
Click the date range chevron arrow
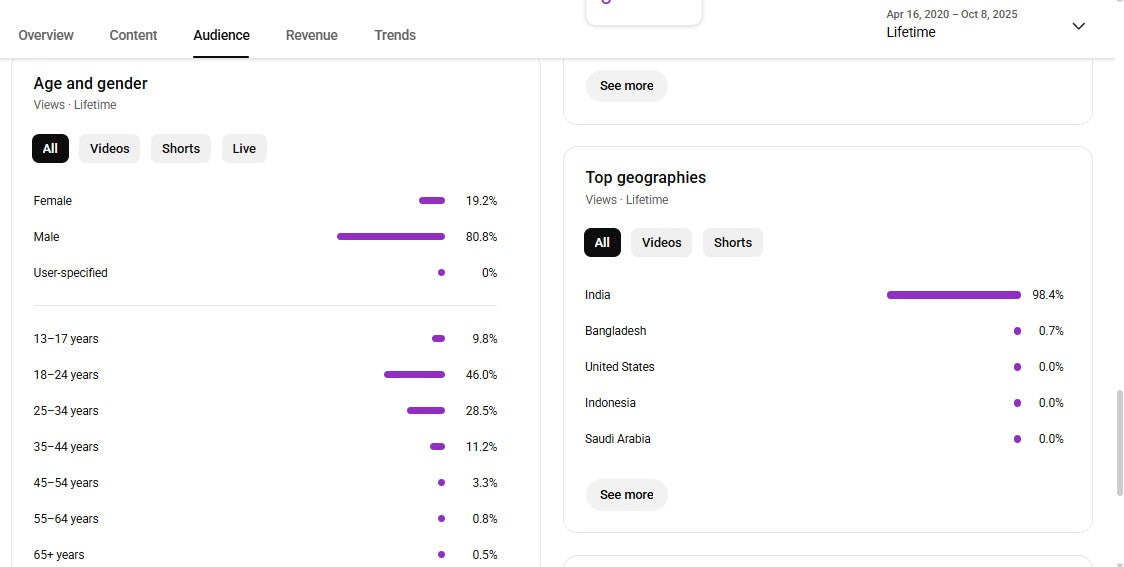[x=1078, y=26]
